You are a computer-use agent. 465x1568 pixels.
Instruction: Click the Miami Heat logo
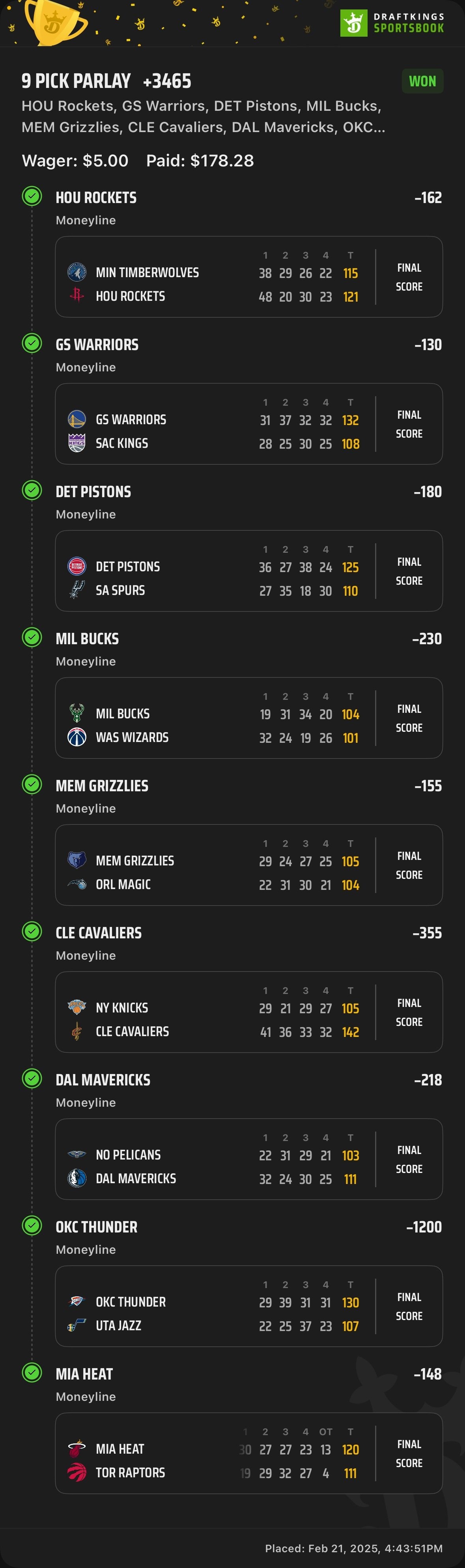point(77,1449)
